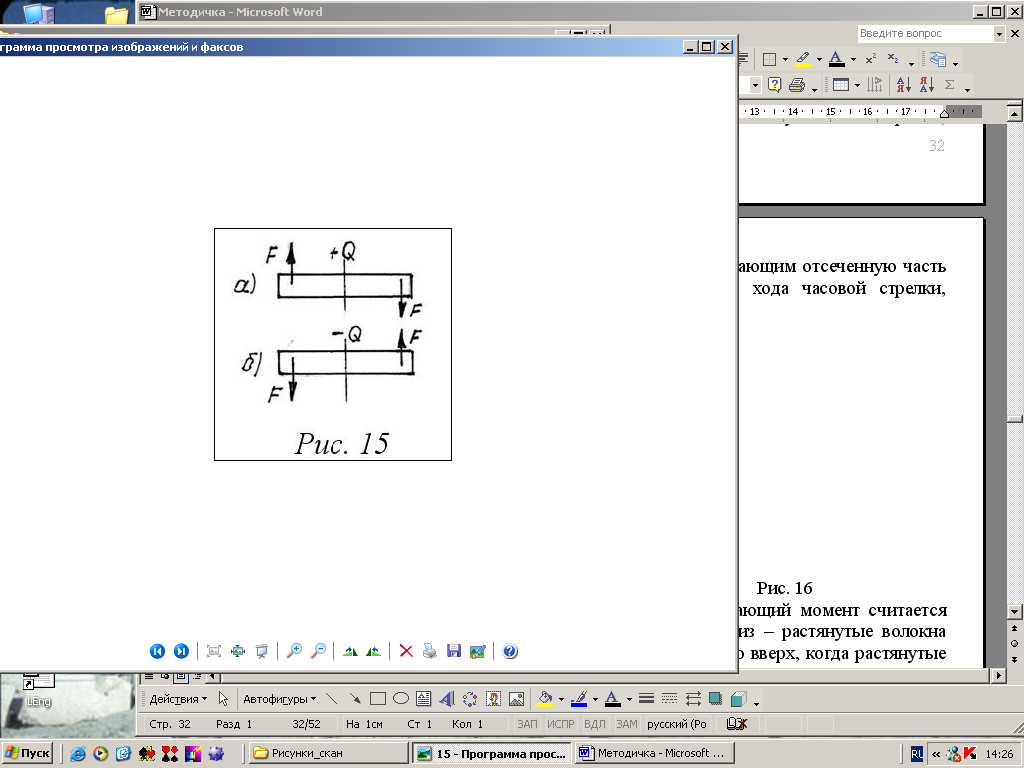Expand line color dropdown arrow in drawing toolbar
Screen dimensions: 1024x768
(x=595, y=699)
